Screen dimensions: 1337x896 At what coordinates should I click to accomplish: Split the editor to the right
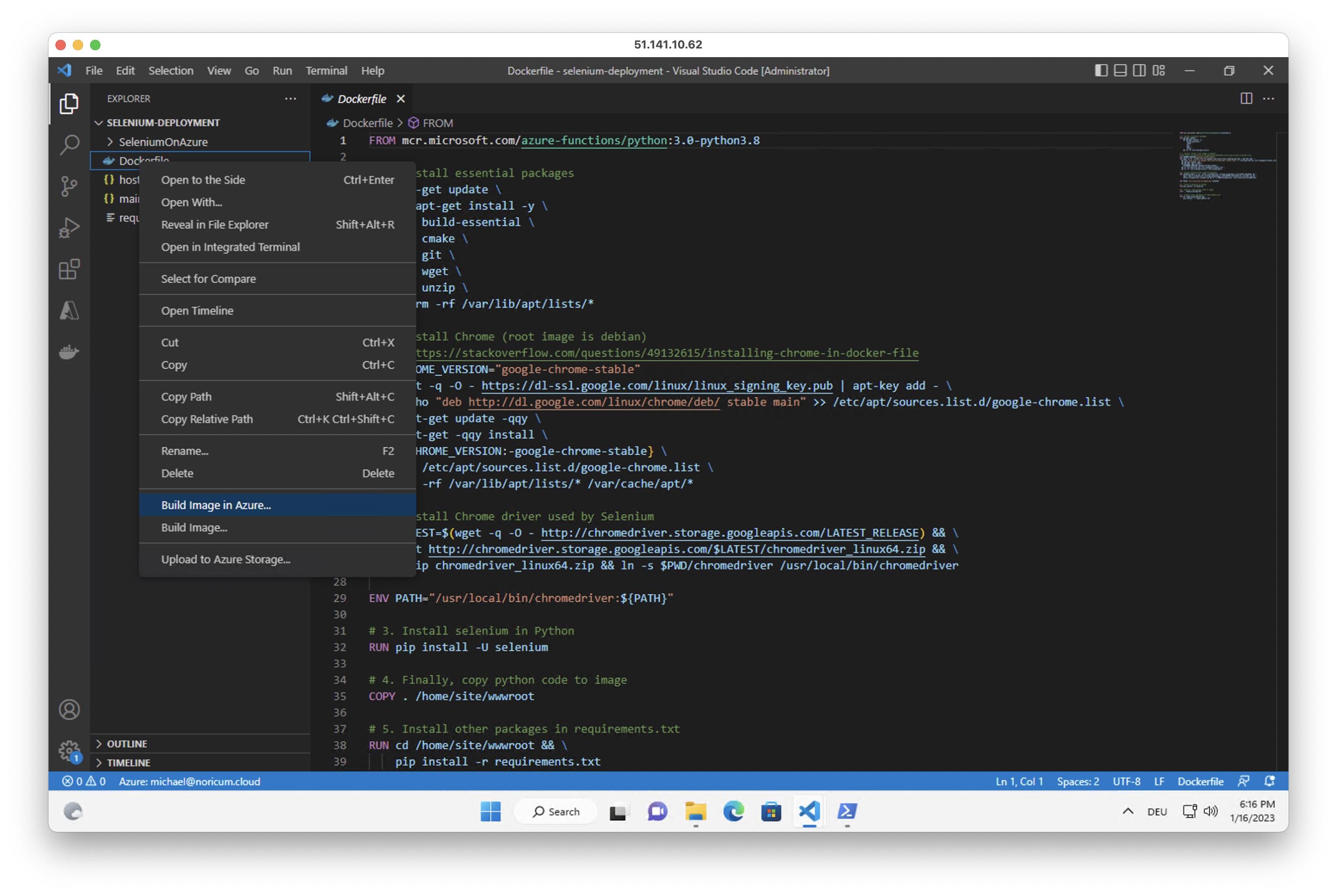(1246, 99)
